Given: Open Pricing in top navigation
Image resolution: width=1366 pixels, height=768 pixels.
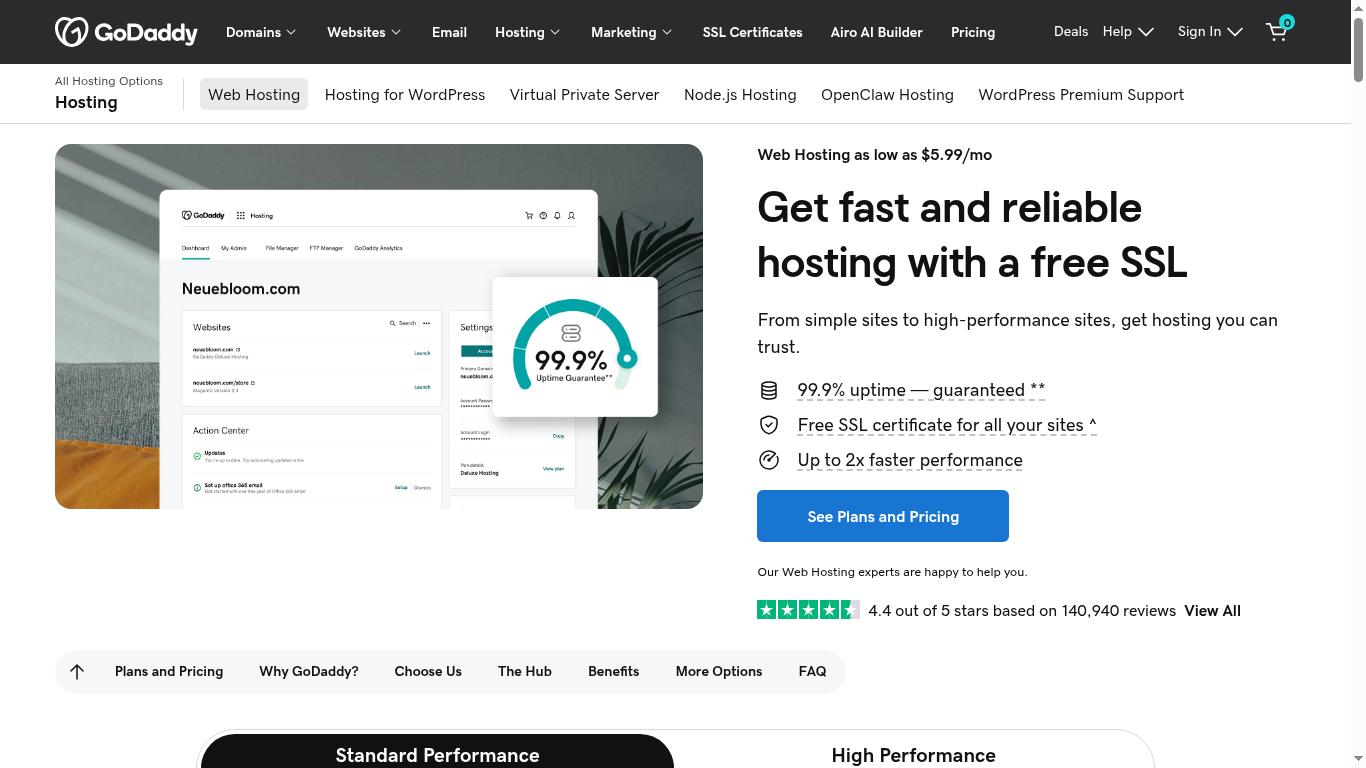Looking at the screenshot, I should pyautogui.click(x=973, y=32).
